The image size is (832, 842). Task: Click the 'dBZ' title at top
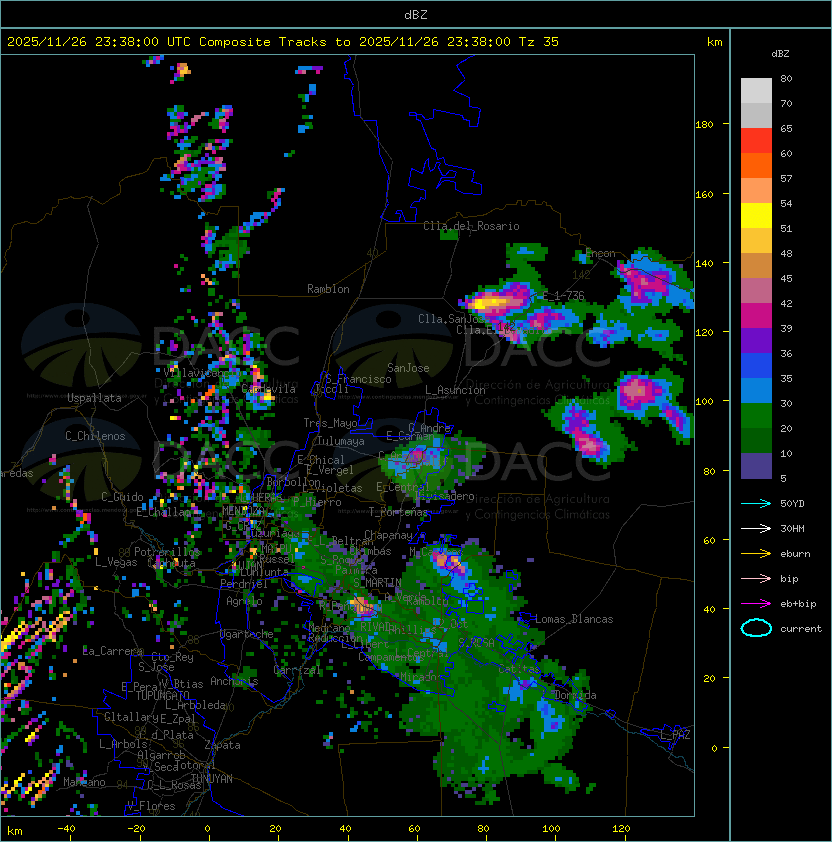(416, 15)
